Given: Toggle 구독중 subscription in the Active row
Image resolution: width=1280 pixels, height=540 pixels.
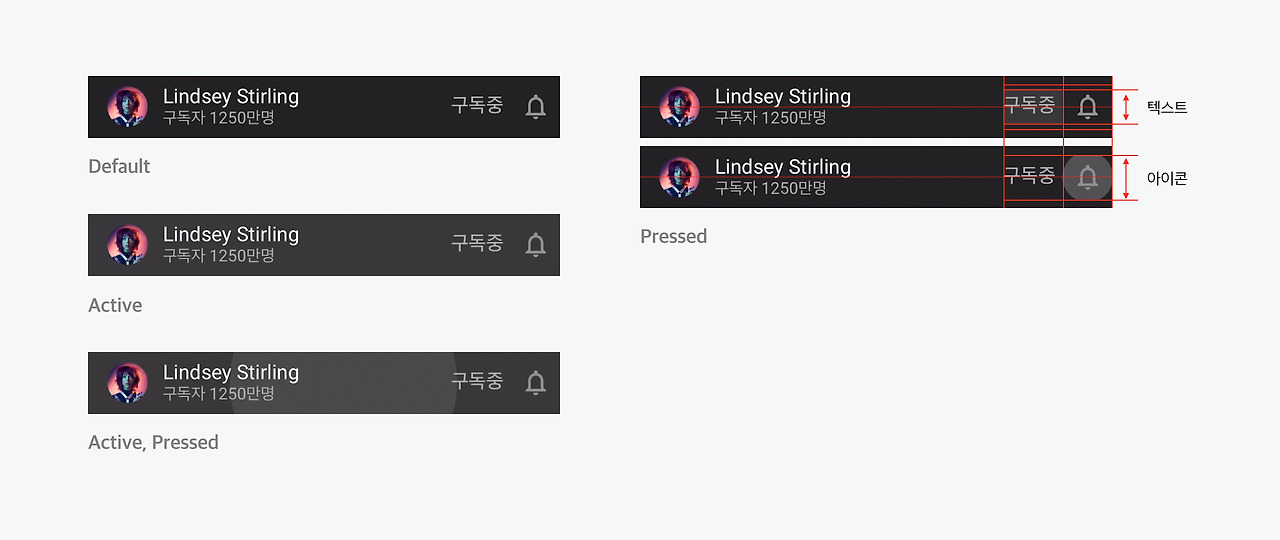Looking at the screenshot, I should pyautogui.click(x=477, y=243).
